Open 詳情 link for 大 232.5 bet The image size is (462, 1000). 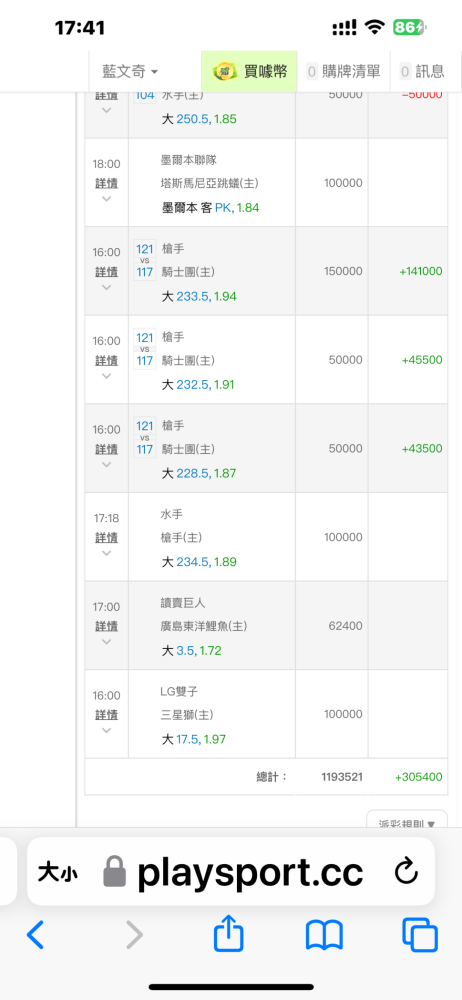coord(107,361)
